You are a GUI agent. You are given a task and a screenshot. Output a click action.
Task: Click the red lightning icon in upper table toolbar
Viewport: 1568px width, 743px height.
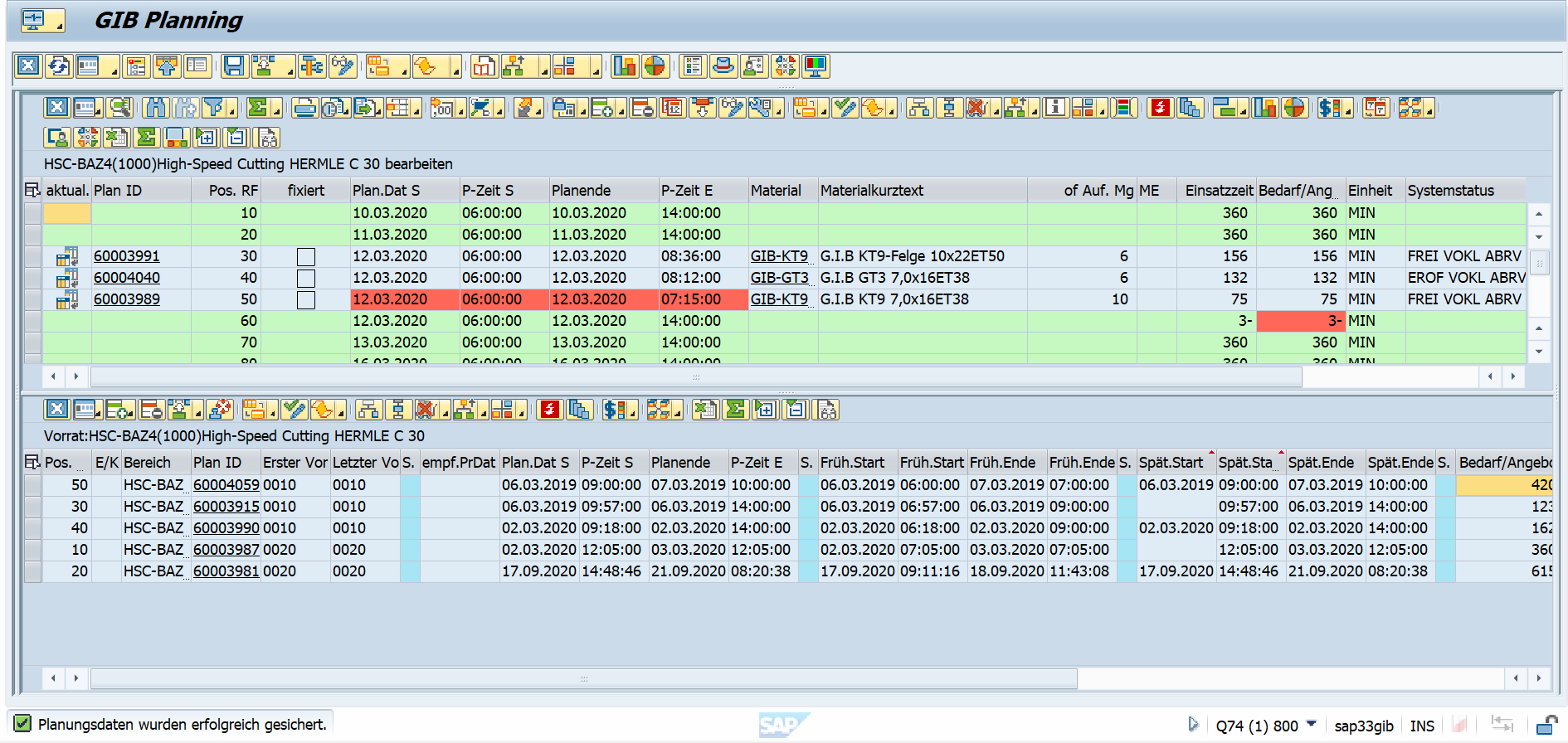(1160, 108)
